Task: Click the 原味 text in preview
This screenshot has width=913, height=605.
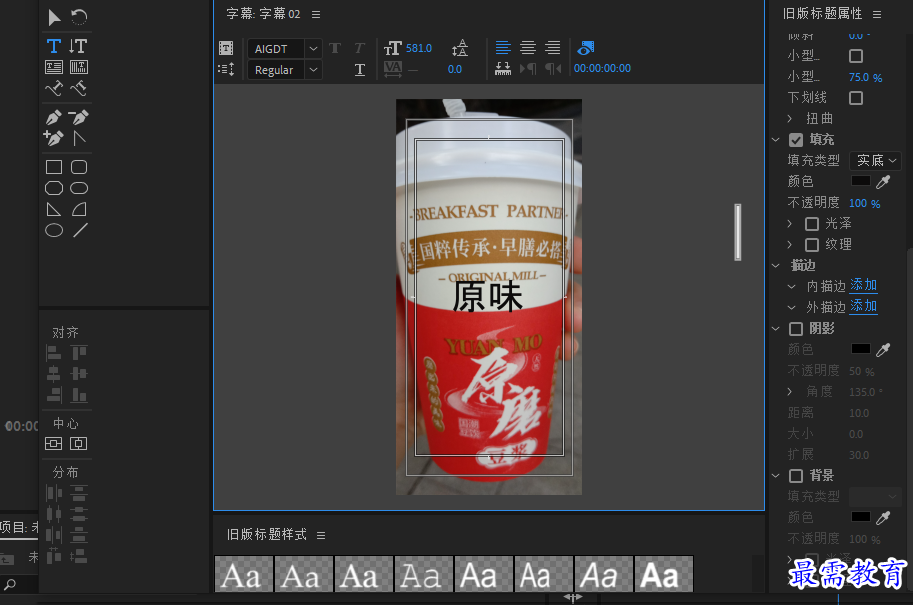Action: tap(488, 297)
